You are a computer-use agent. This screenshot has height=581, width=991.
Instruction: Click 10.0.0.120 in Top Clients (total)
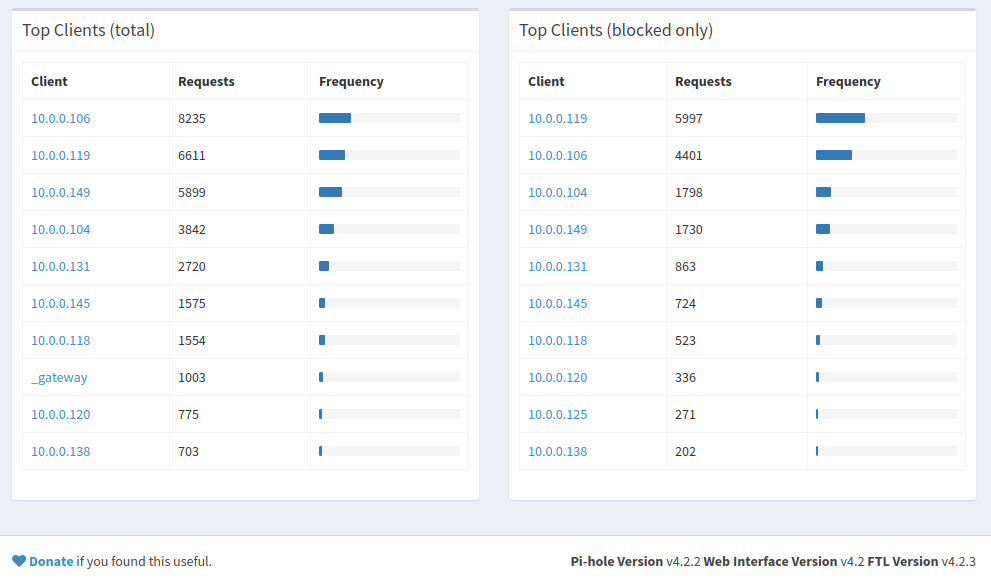(60, 414)
